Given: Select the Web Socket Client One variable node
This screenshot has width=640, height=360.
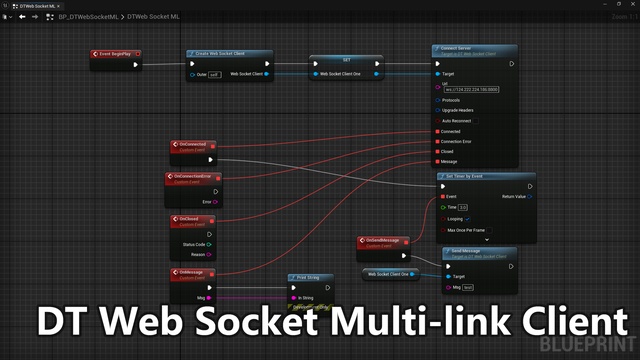Looking at the screenshot, I should pos(390,274).
